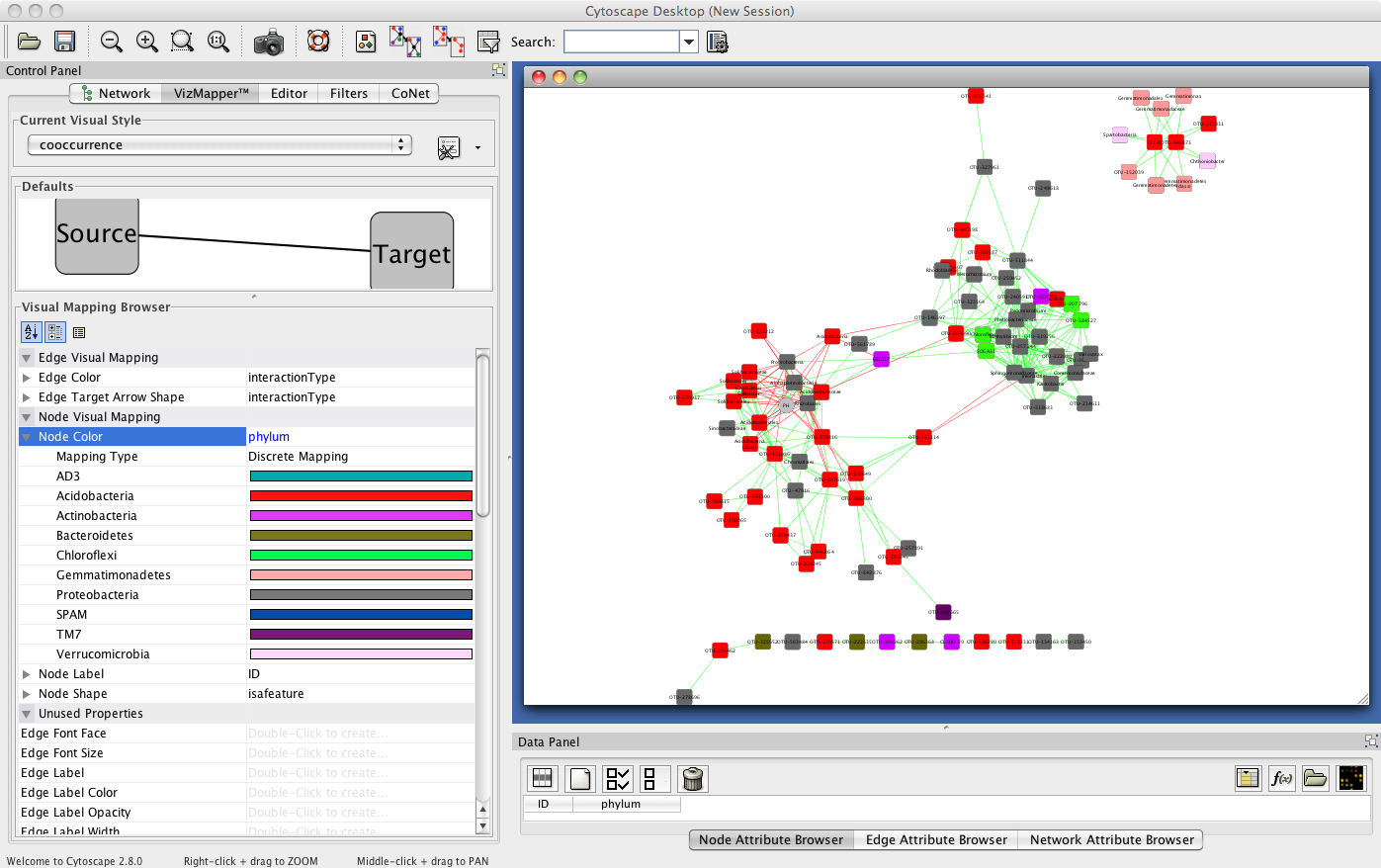Open the VizMapper toolbar icon

[366, 42]
